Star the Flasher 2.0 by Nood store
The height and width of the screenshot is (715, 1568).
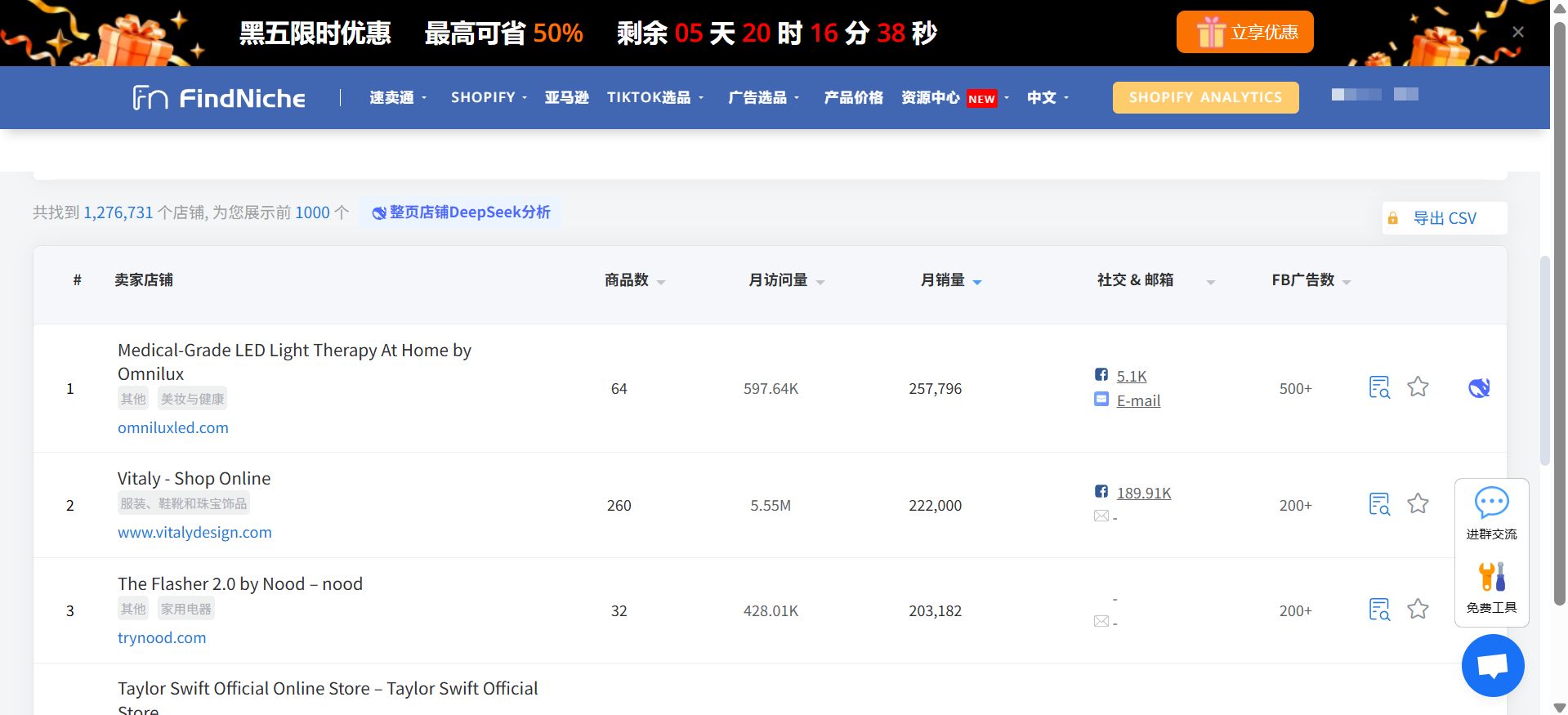click(1418, 609)
